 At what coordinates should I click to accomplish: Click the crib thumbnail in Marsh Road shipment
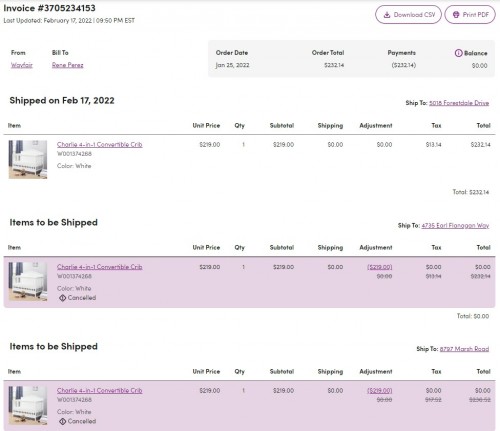point(28,405)
